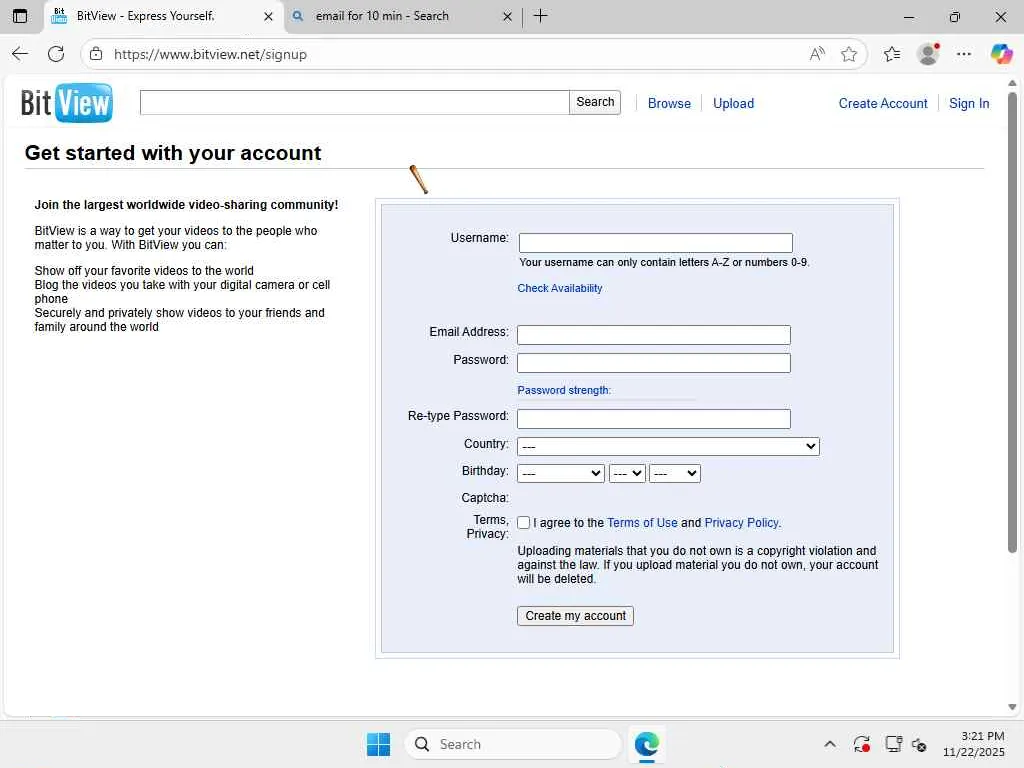Screen dimensions: 1024x768
Task: Click the BitView Search button
Action: [595, 102]
